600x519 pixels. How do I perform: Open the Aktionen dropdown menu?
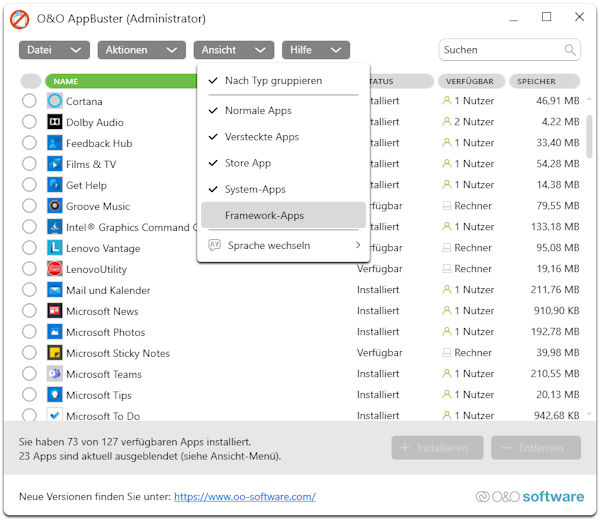click(142, 50)
